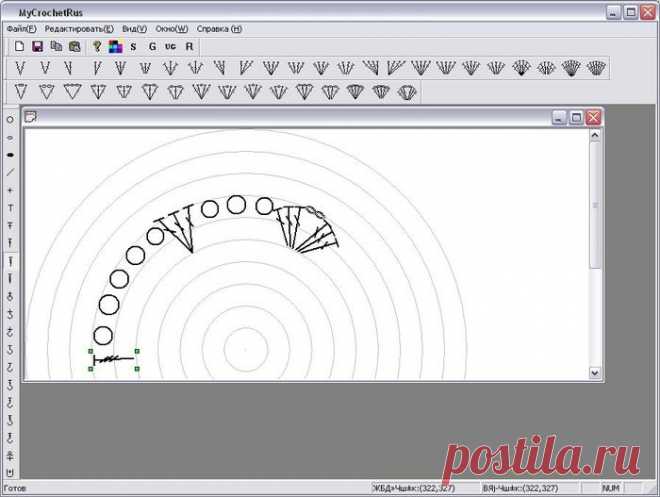The image size is (660, 497).
Task: Click the Save floppy disk icon
Action: pyautogui.click(x=37, y=46)
